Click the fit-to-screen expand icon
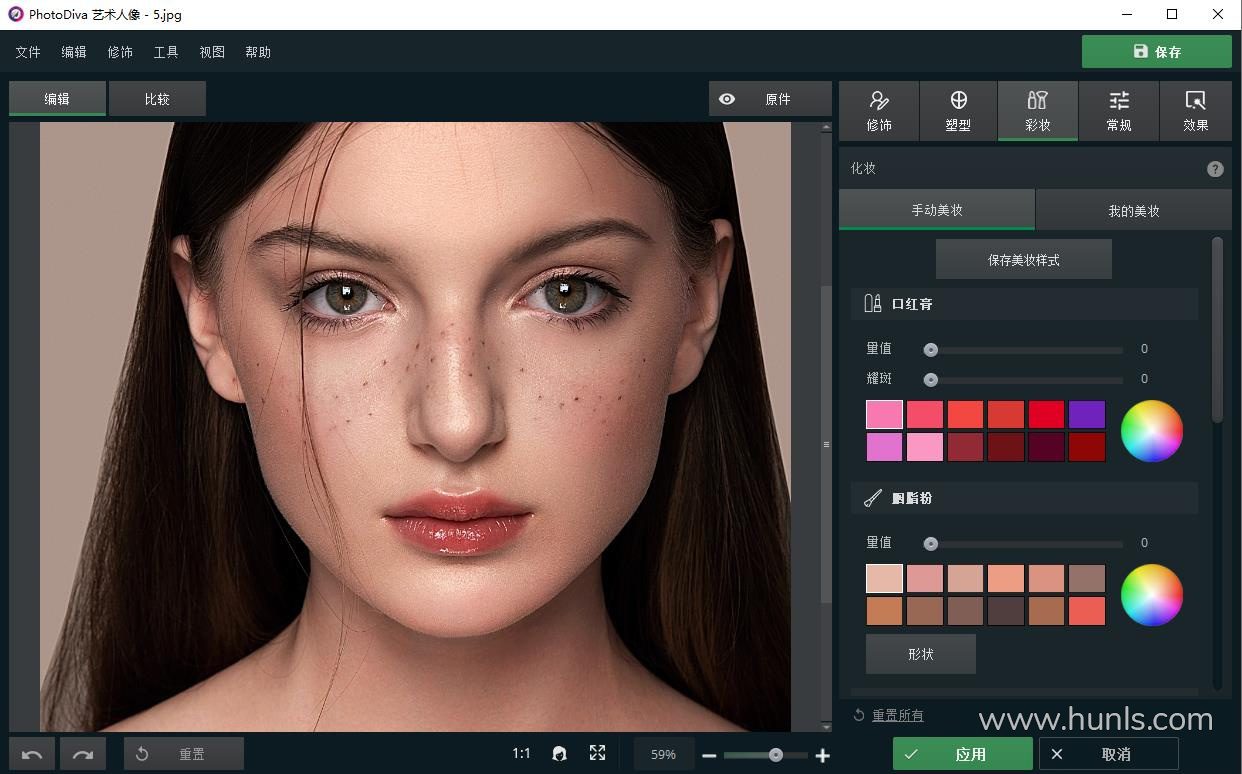The image size is (1242, 774). pos(597,754)
